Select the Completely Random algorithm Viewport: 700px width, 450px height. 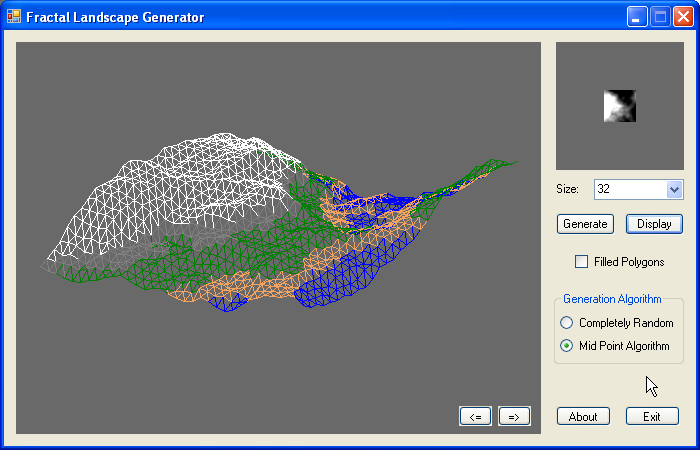point(567,322)
